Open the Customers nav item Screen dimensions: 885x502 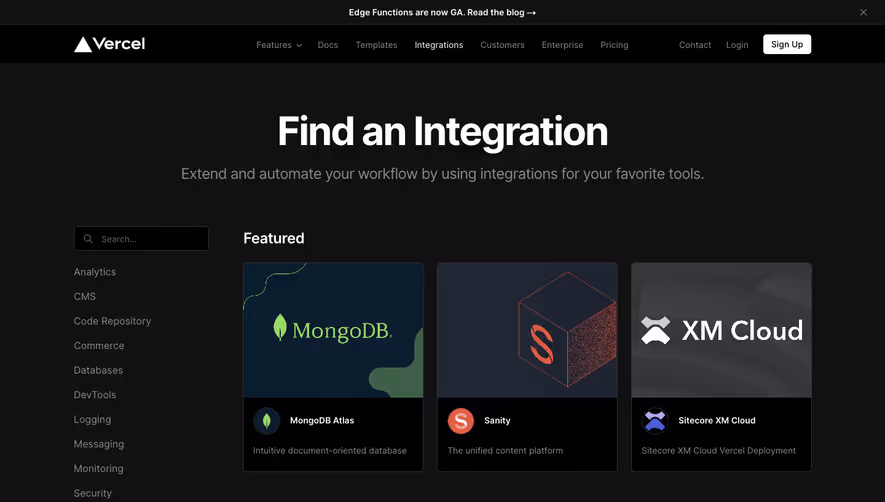[x=502, y=45]
